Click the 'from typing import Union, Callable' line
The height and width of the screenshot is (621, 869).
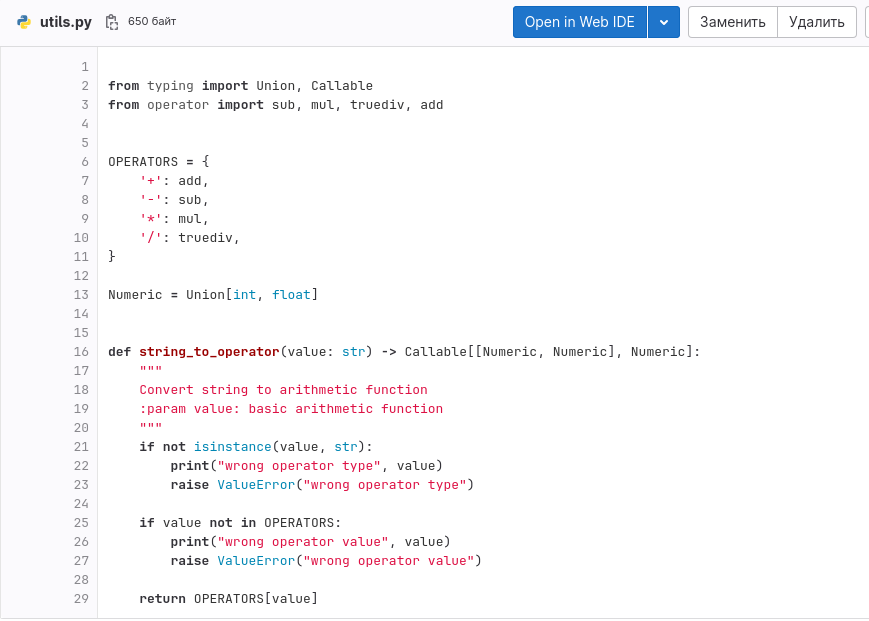pyautogui.click(x=241, y=86)
